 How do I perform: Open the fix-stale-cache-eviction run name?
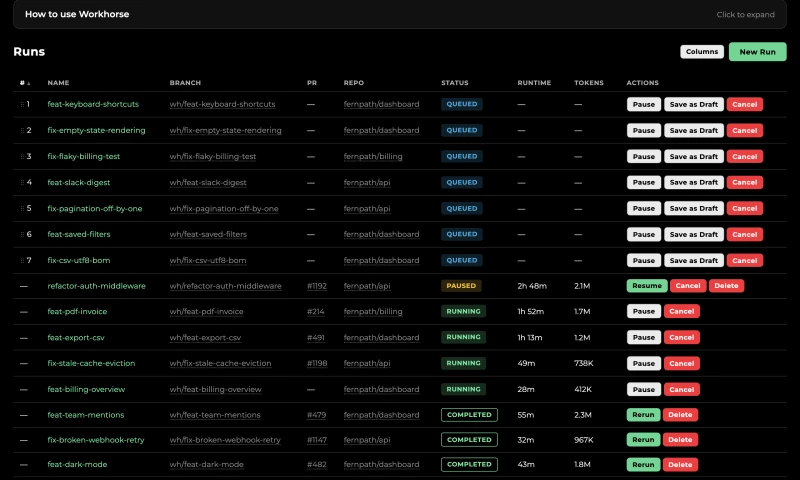click(91, 363)
